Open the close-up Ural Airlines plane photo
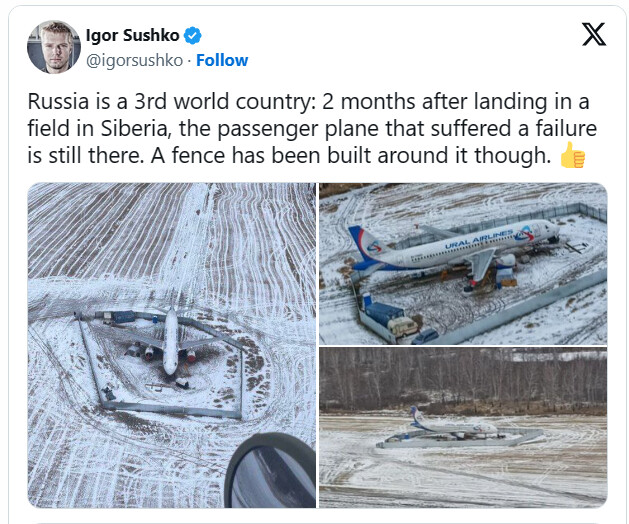629x524 pixels. 463,264
